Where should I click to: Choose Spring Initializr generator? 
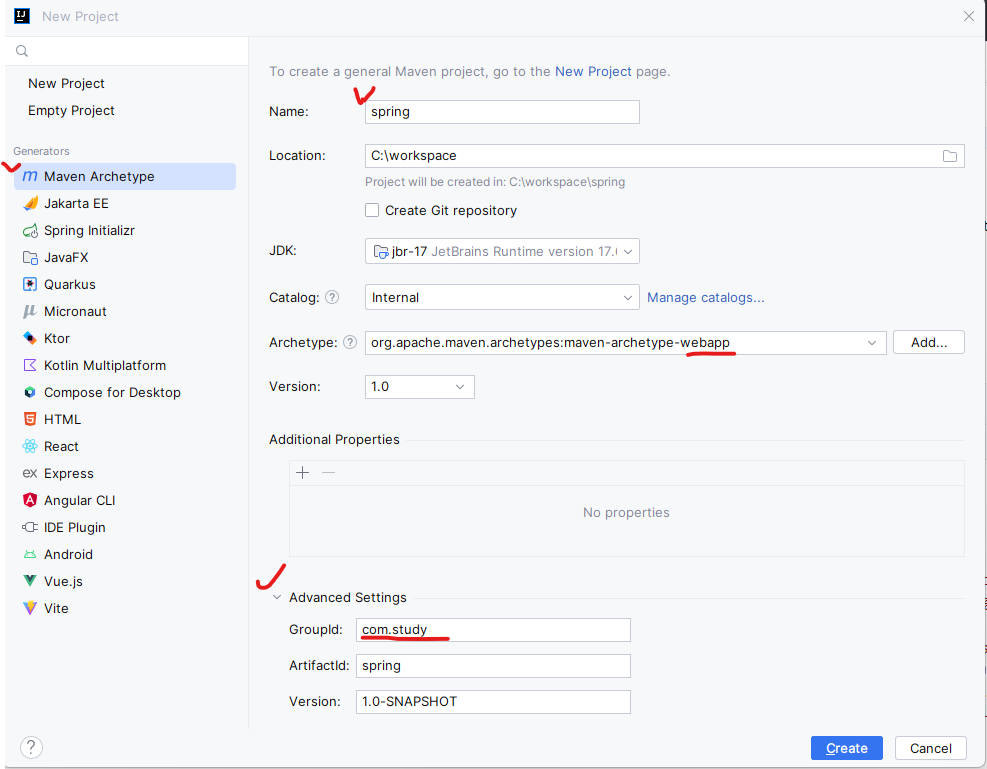click(x=125, y=230)
